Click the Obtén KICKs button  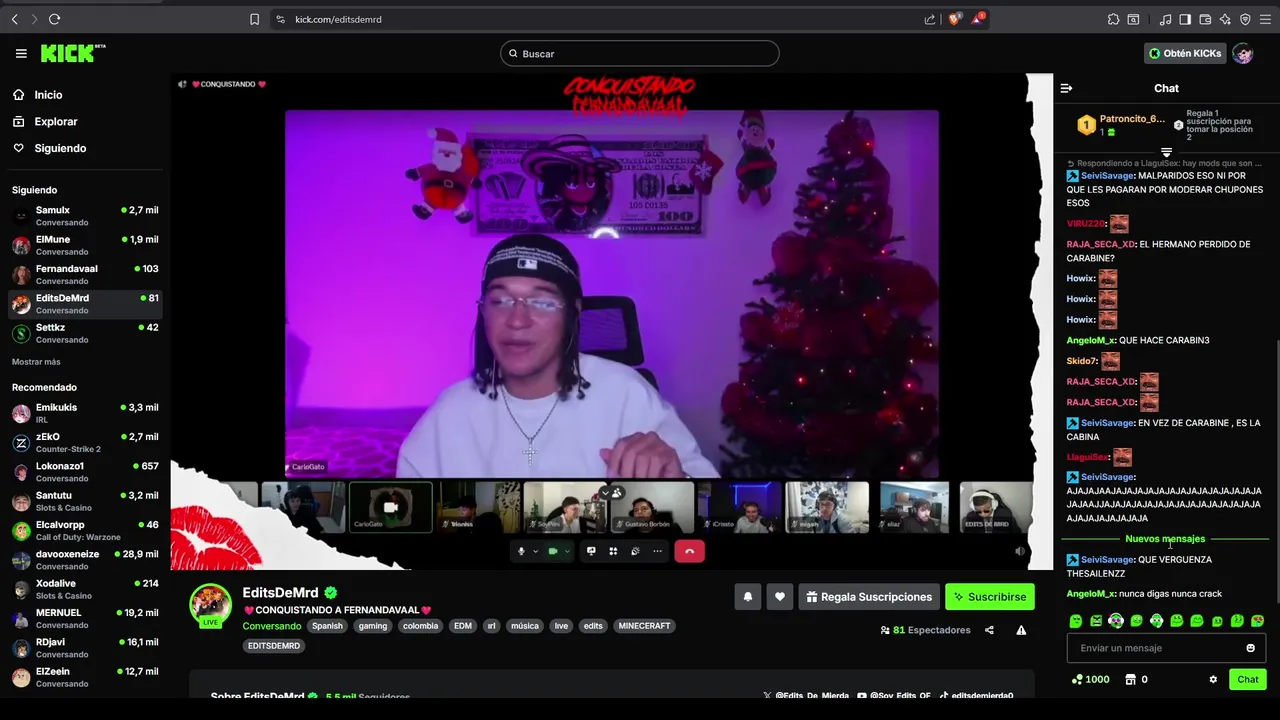(1185, 53)
